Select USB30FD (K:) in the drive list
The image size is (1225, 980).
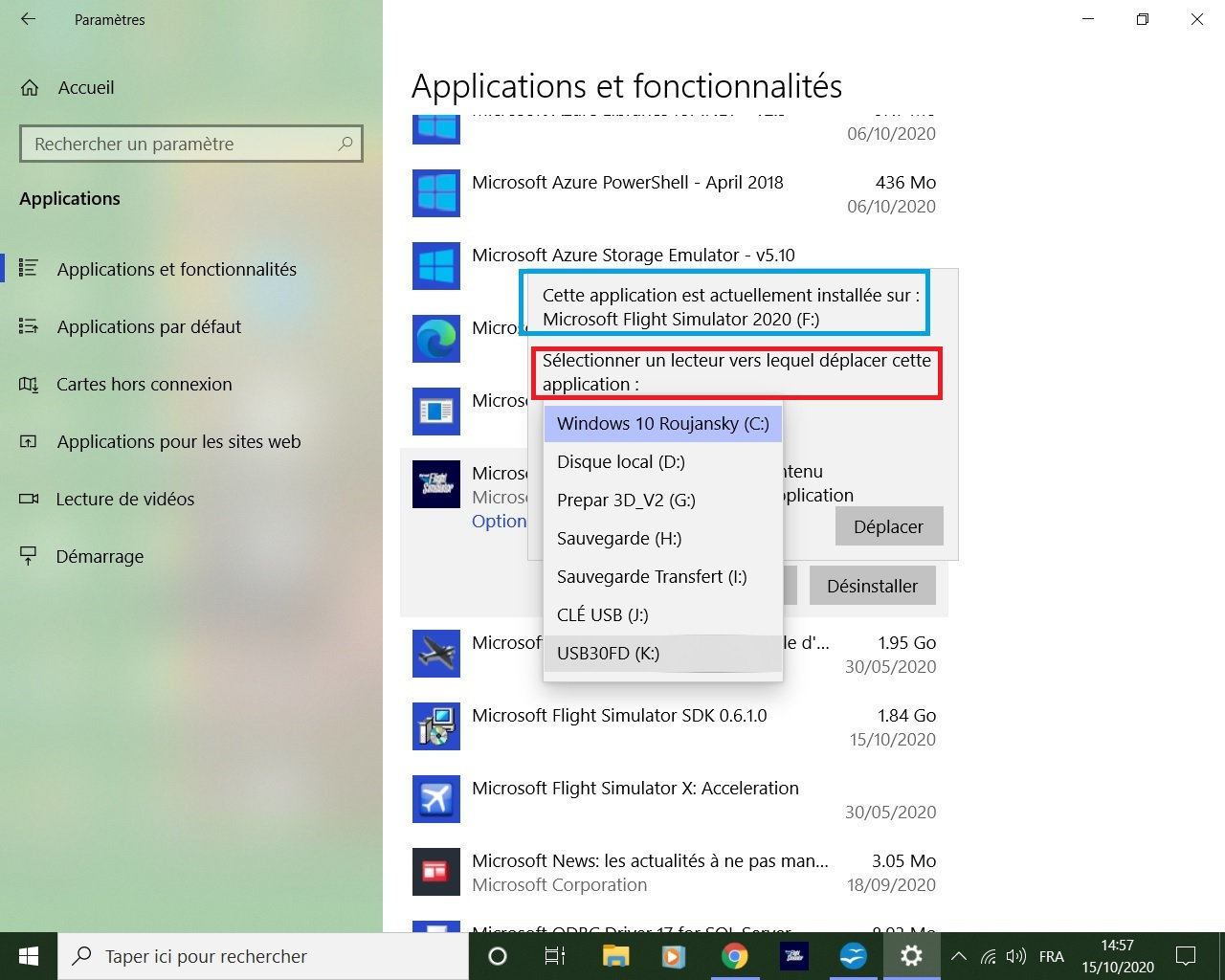click(663, 653)
